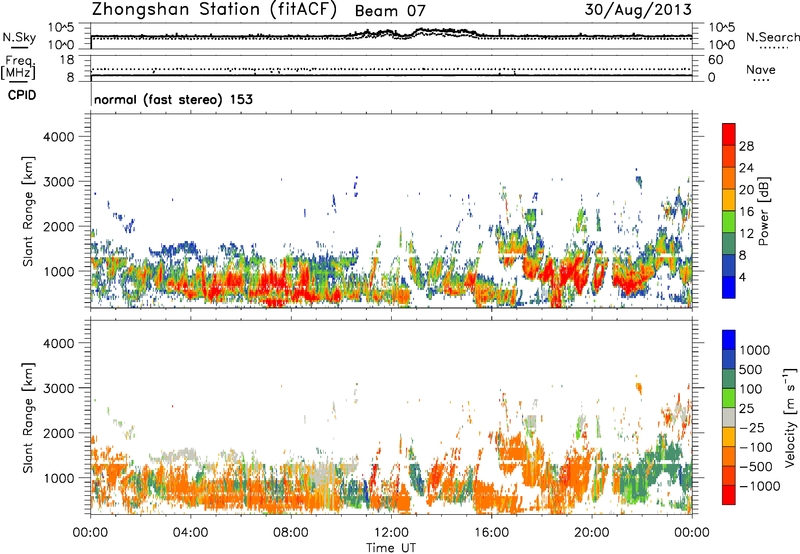Select the "Velocity [m s-1]" colorbar title

790,417
